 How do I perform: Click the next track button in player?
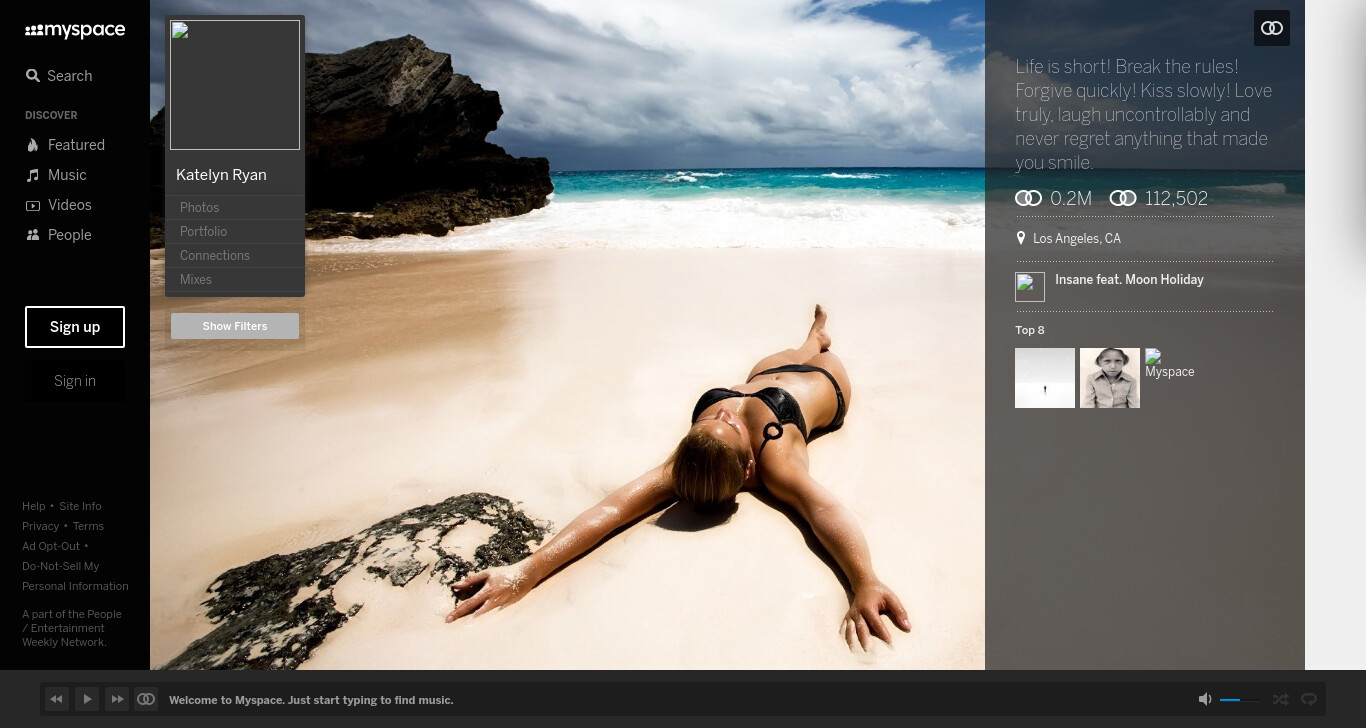click(x=117, y=699)
